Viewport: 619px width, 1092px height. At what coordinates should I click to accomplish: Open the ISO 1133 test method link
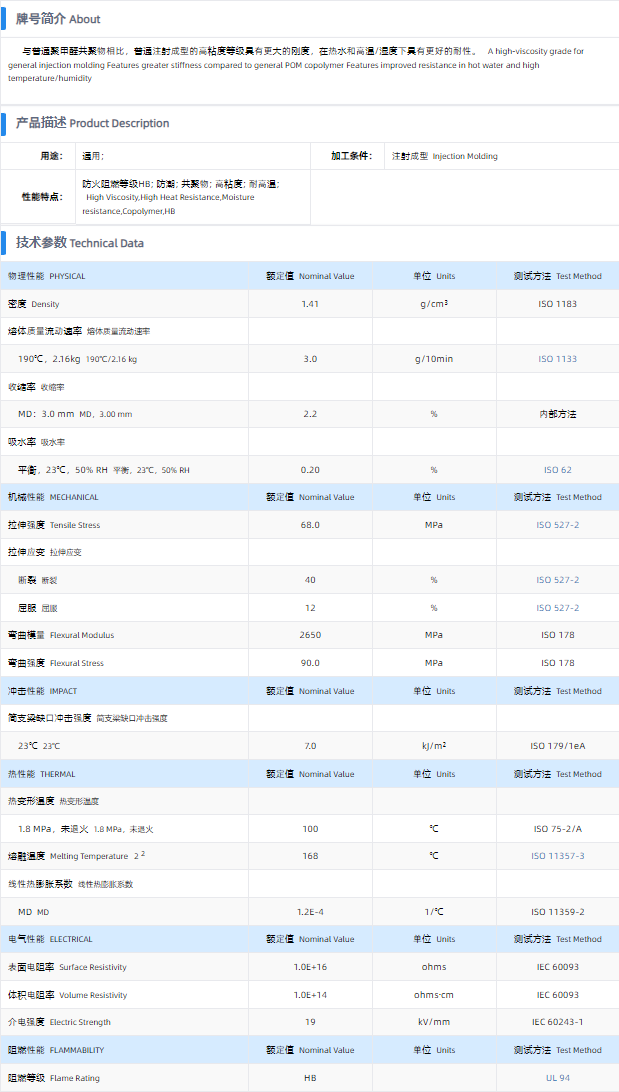(x=557, y=359)
